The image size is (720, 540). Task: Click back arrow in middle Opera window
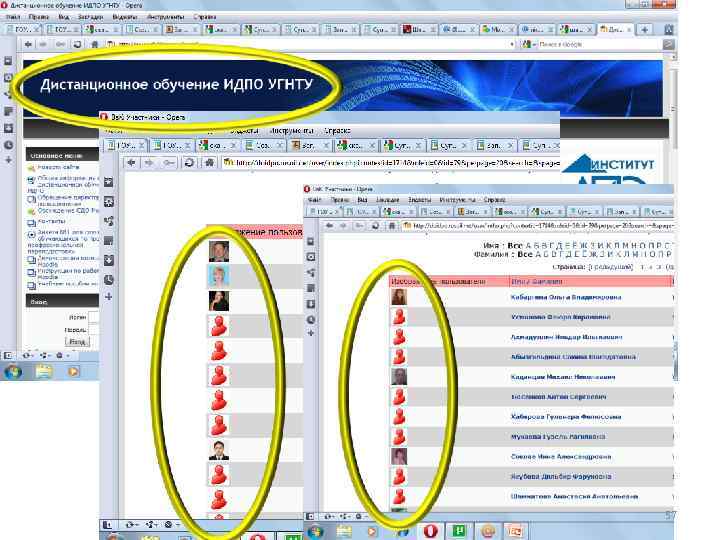tap(131, 163)
